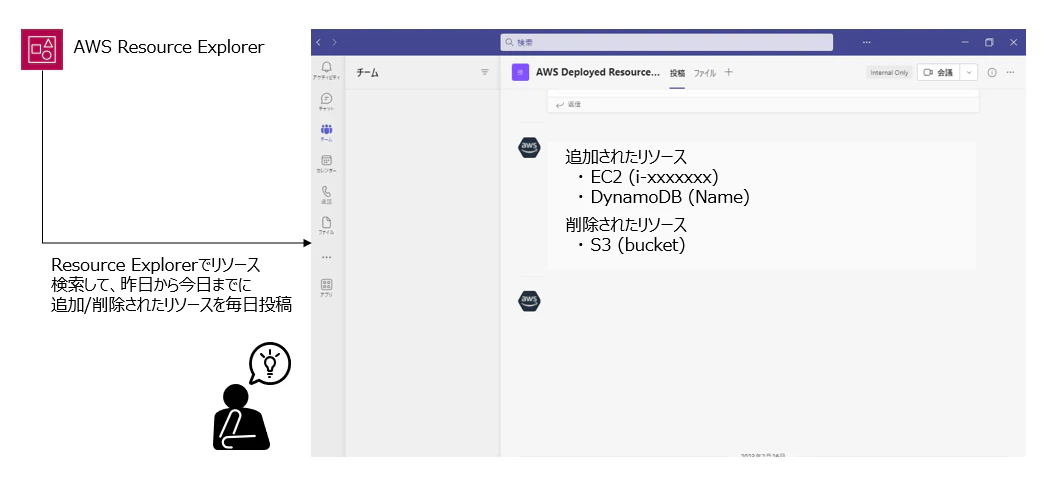Switch to the 投稿 tab
Image resolution: width=1047 pixels, height=483 pixels.
coord(677,73)
